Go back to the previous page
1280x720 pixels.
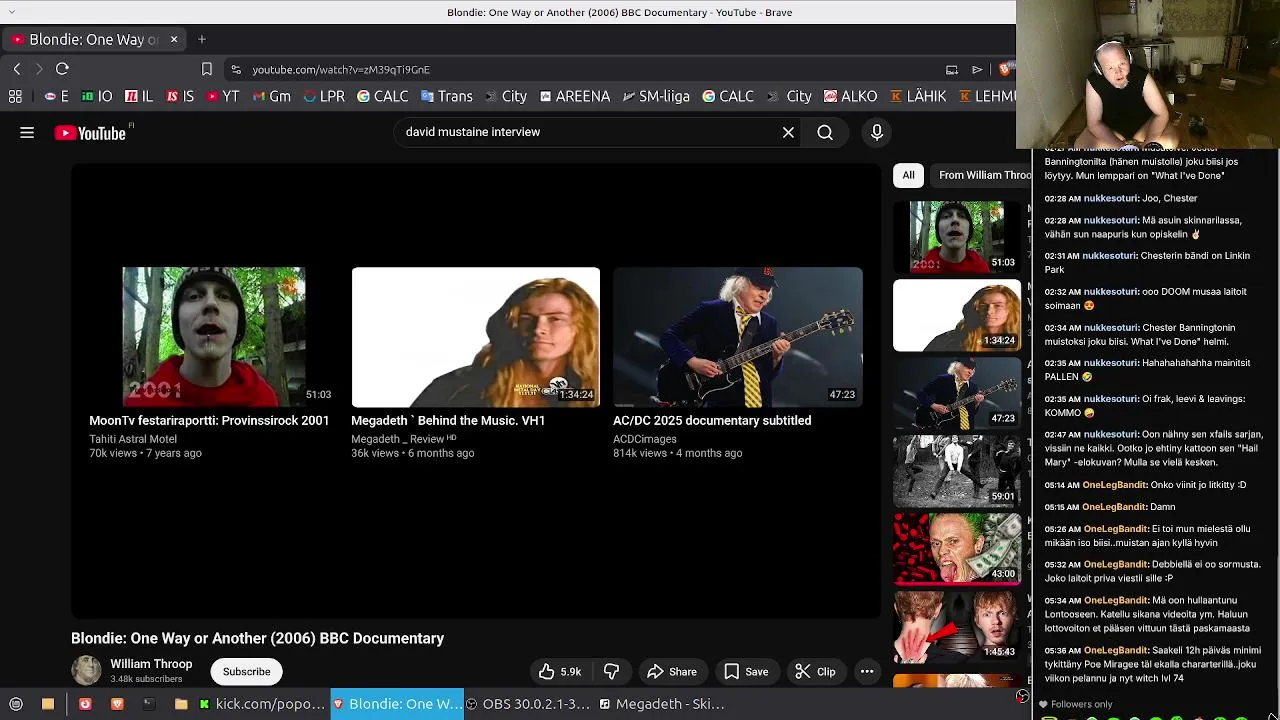click(x=17, y=69)
